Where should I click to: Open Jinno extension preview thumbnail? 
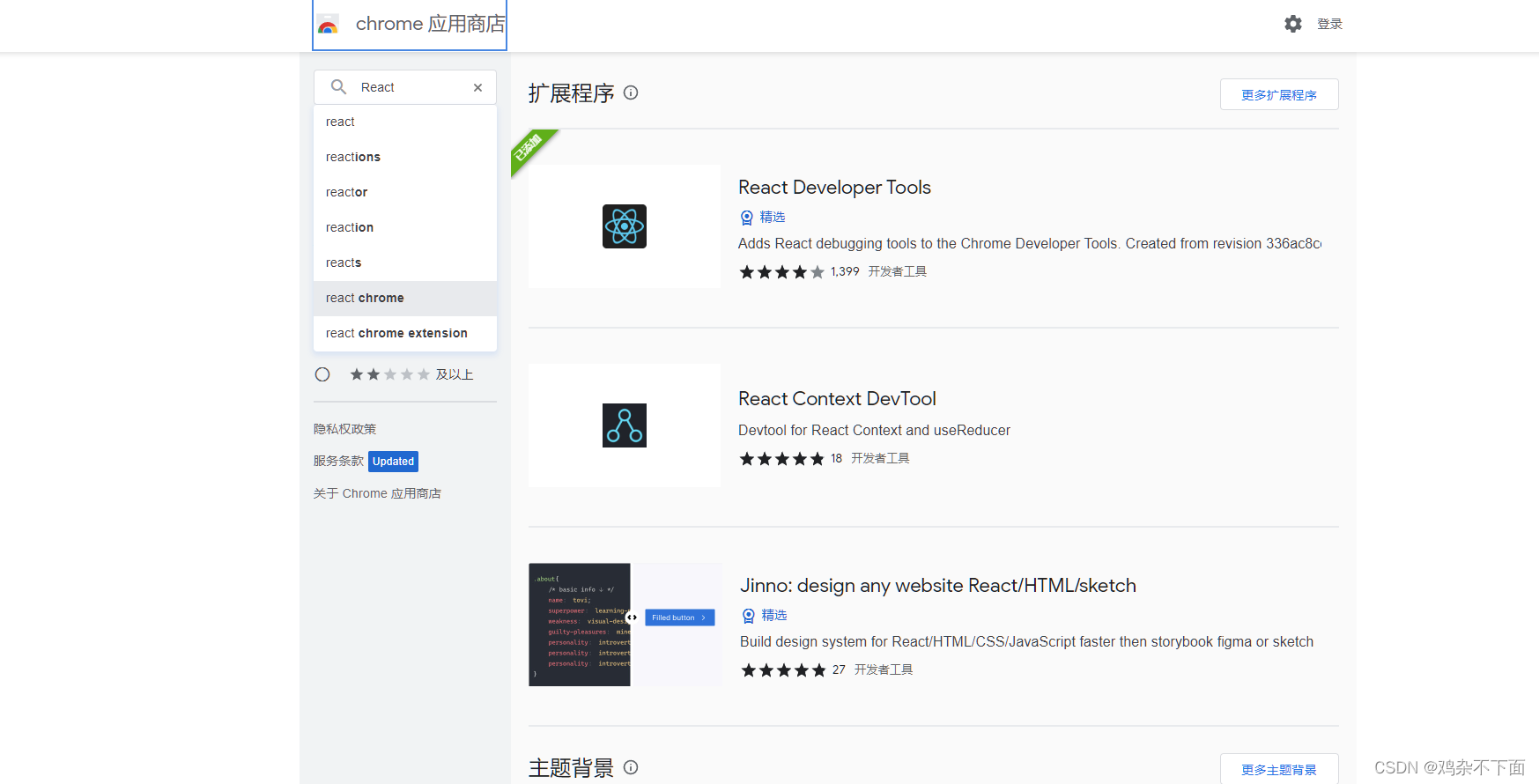pos(625,625)
